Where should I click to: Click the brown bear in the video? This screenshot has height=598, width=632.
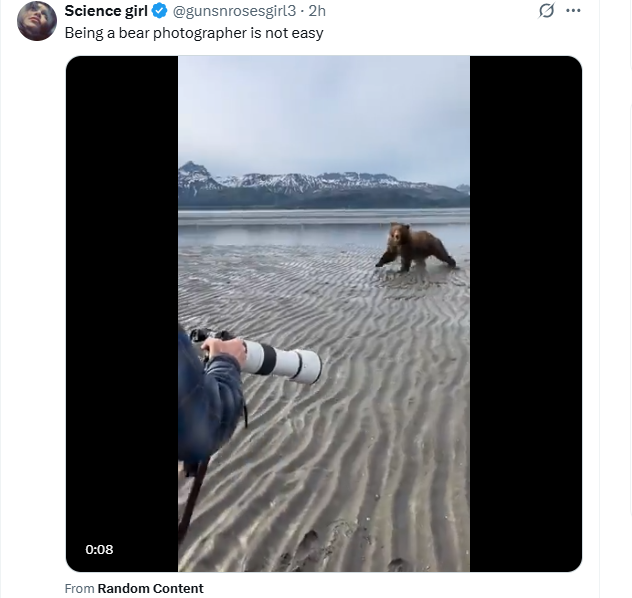tap(416, 247)
